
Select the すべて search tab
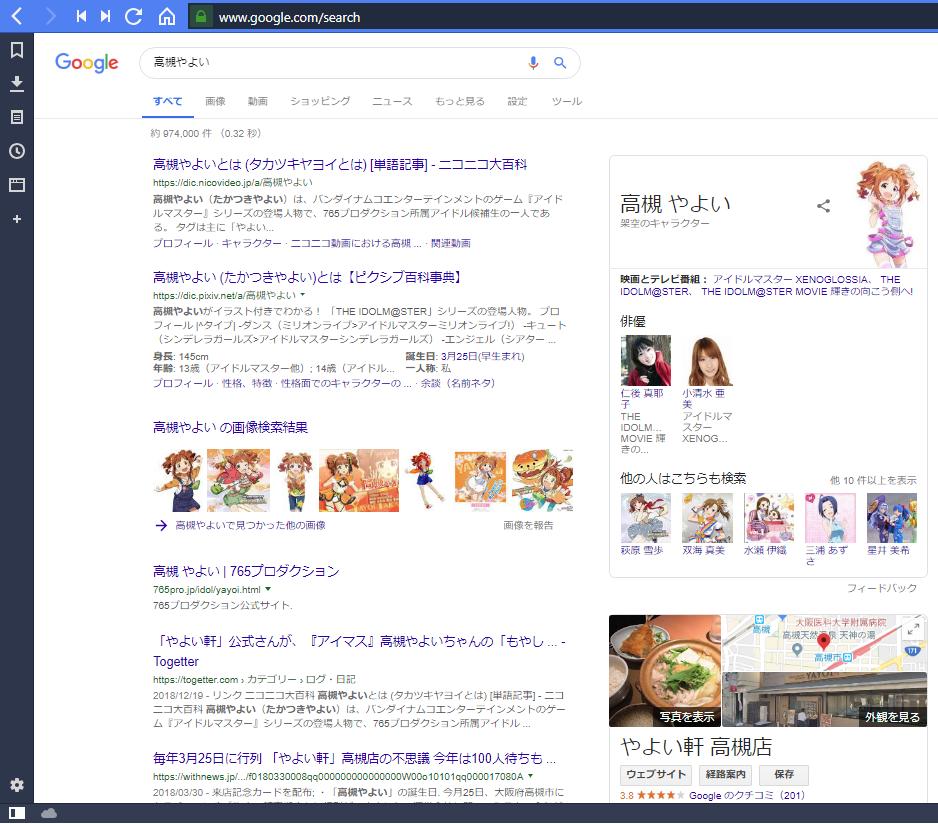click(x=168, y=101)
